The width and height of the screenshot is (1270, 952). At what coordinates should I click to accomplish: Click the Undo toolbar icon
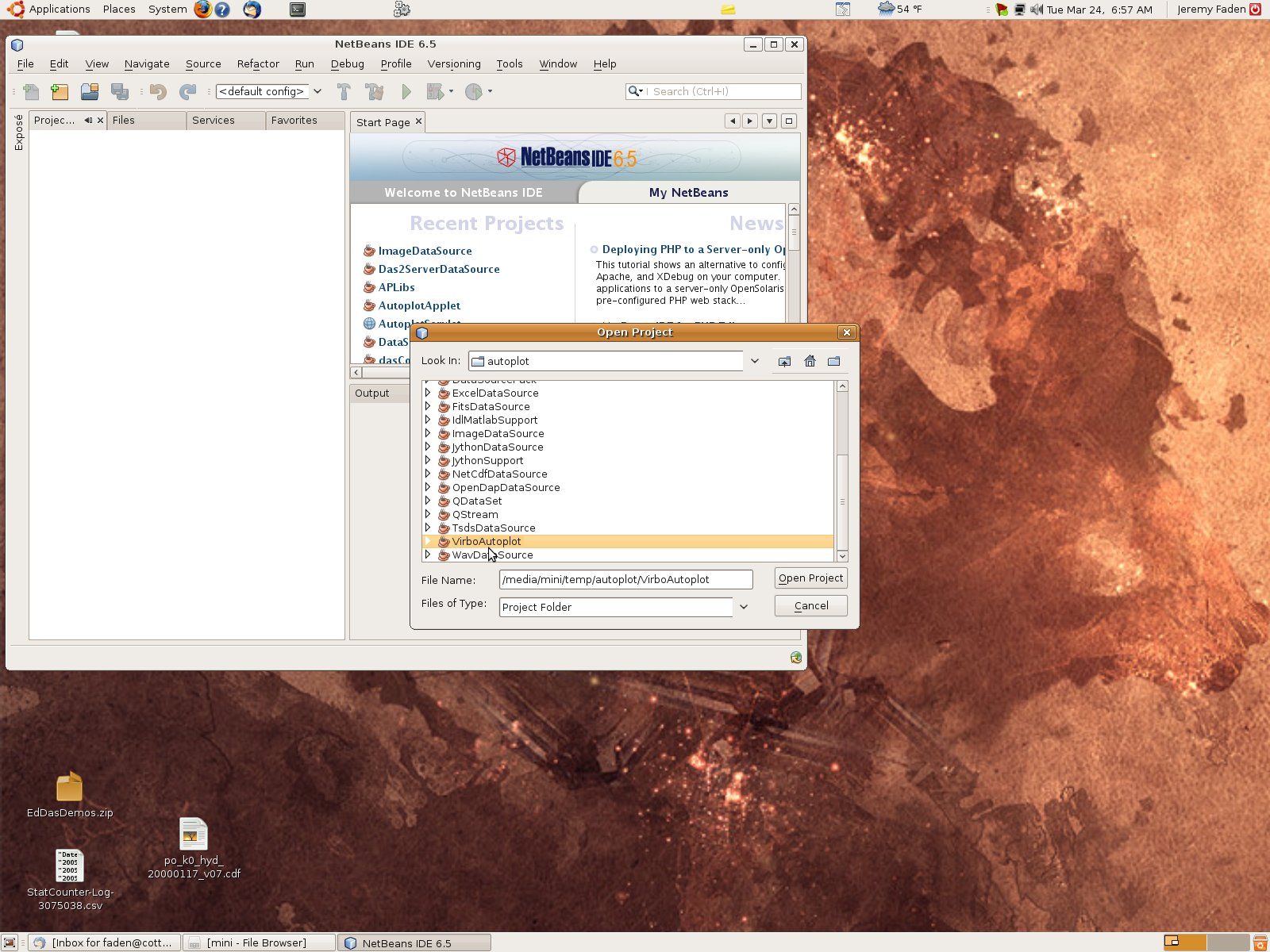[x=158, y=92]
